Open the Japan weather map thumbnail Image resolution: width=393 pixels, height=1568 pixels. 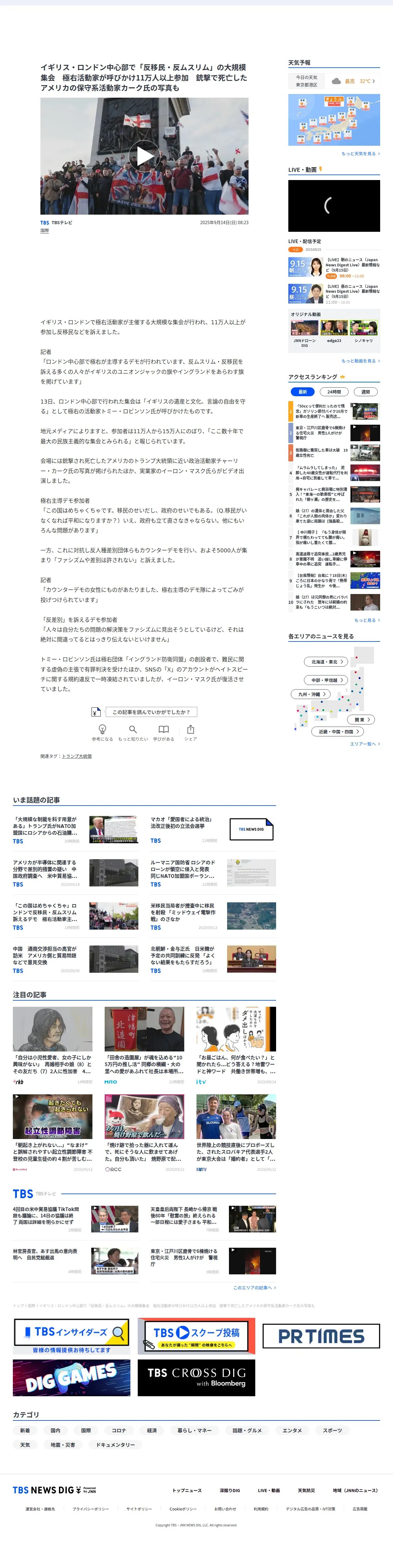tap(334, 120)
